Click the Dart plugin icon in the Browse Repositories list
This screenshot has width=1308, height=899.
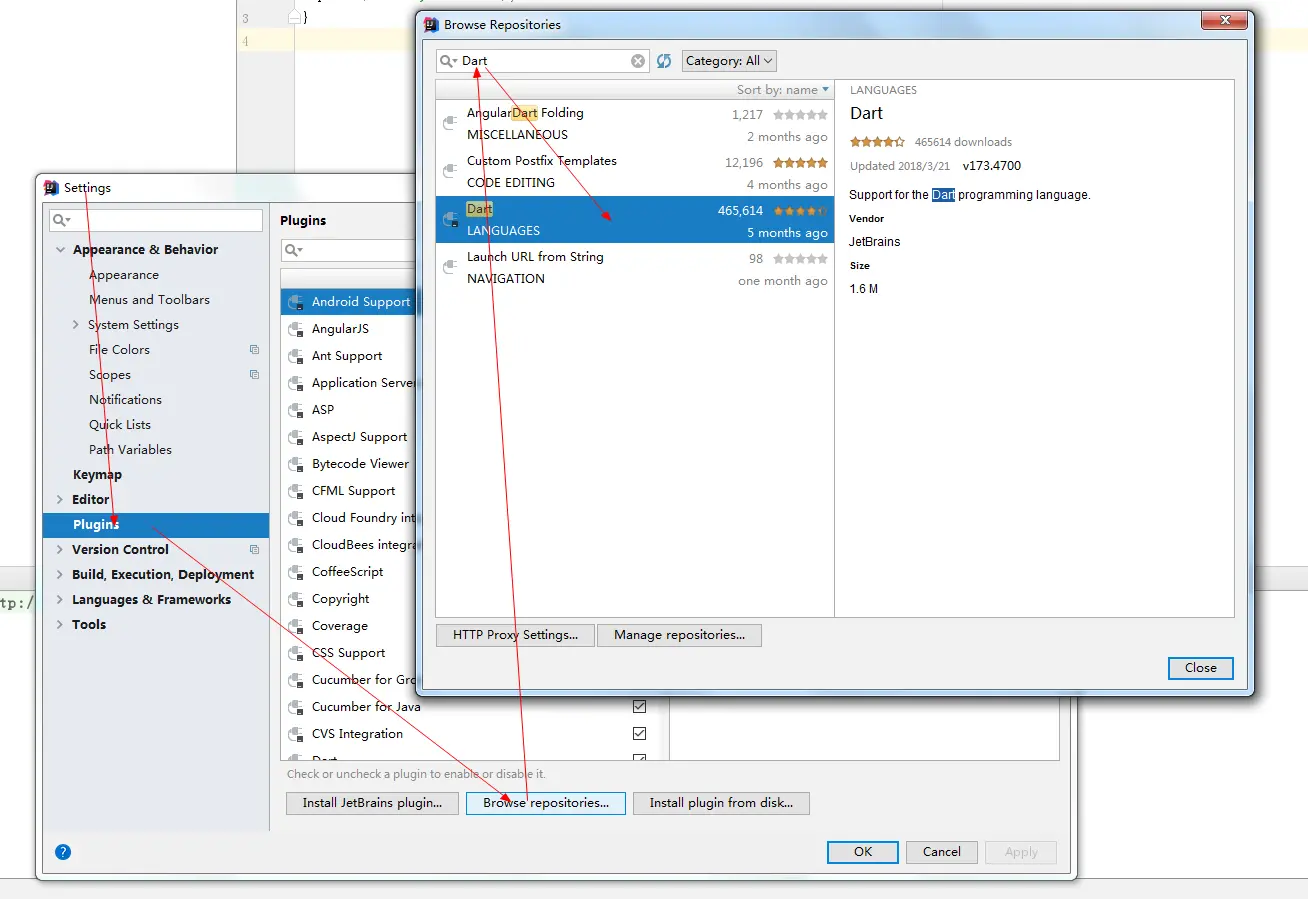(451, 220)
